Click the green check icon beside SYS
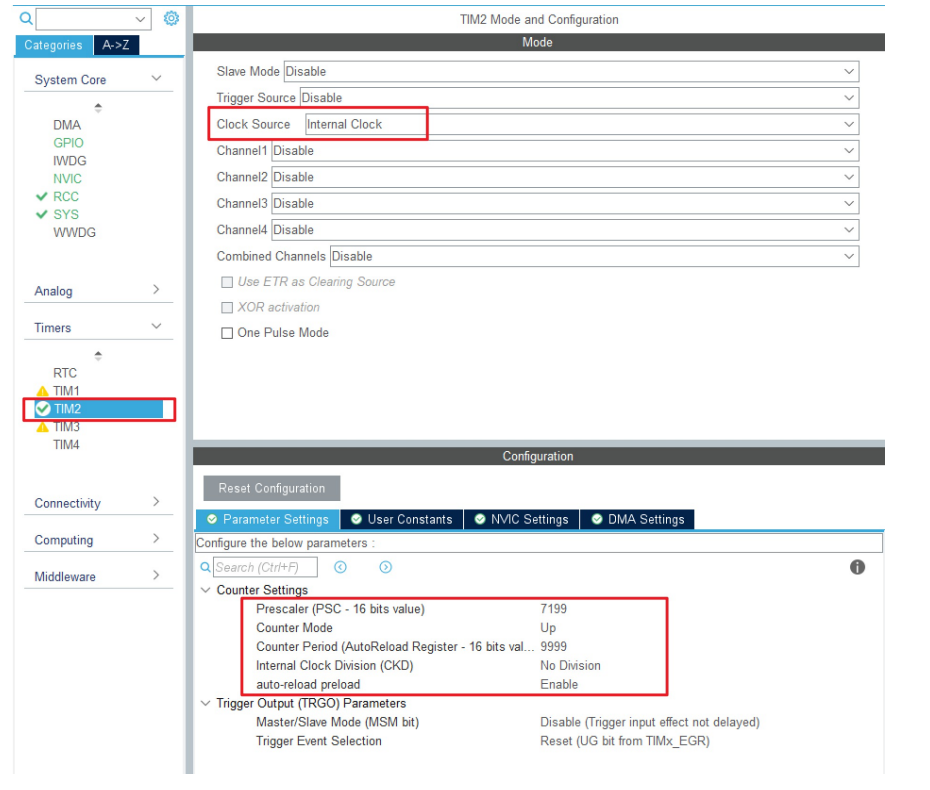 point(42,214)
